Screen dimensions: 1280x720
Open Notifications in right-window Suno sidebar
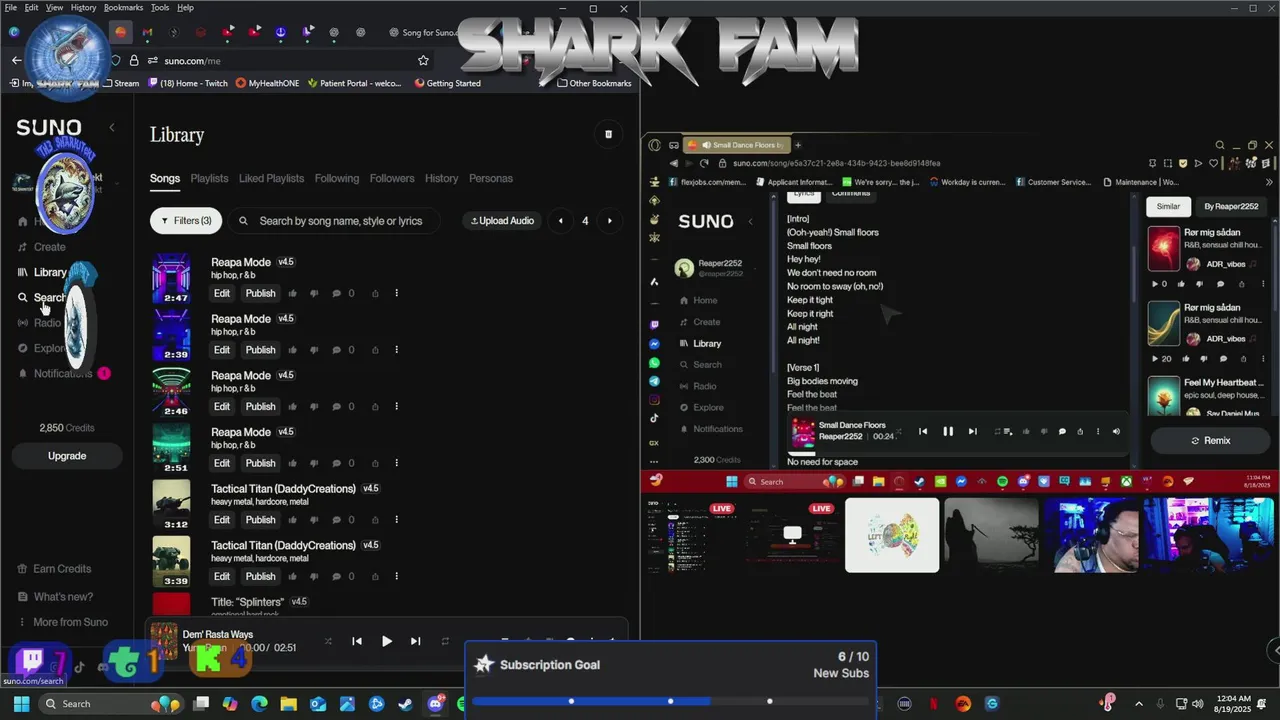click(x=710, y=429)
